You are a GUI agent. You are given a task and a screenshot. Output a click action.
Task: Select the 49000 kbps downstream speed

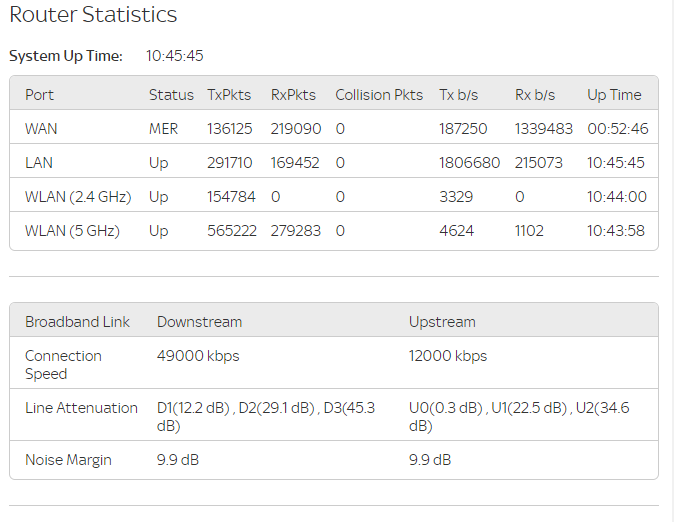[x=198, y=356]
